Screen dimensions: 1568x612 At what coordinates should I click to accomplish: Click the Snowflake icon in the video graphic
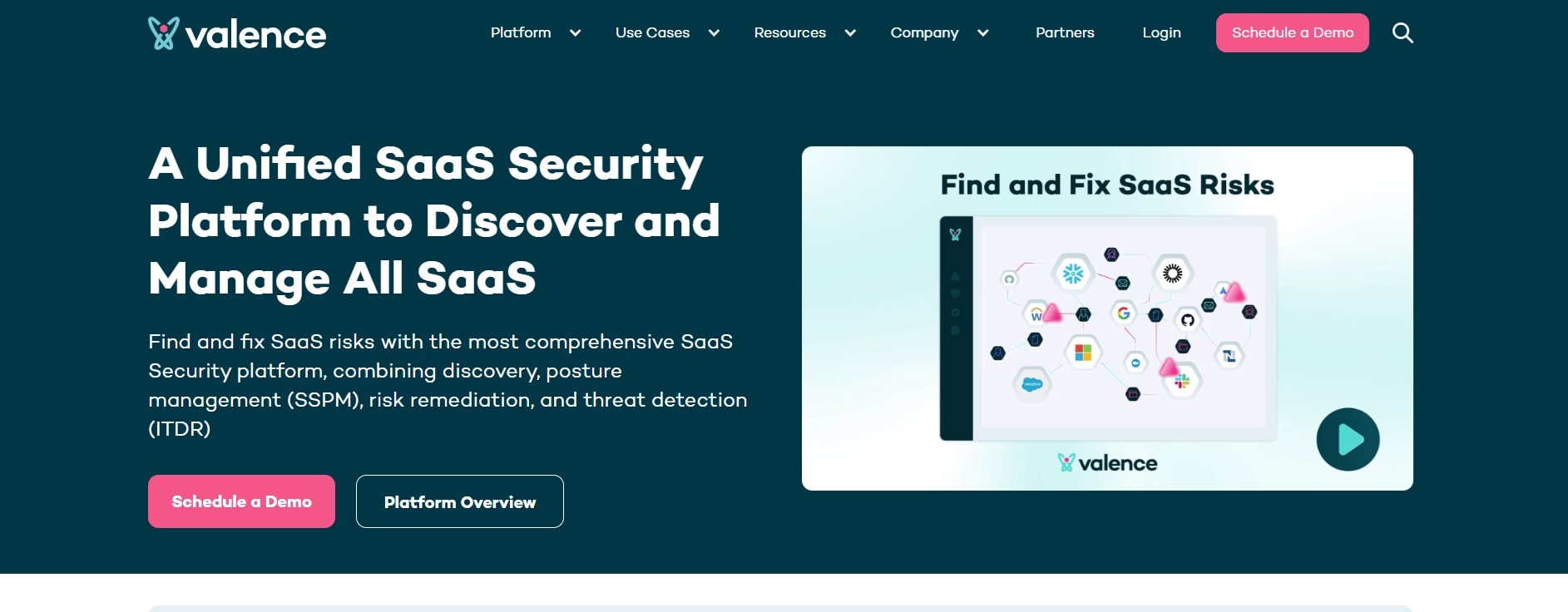[1073, 273]
